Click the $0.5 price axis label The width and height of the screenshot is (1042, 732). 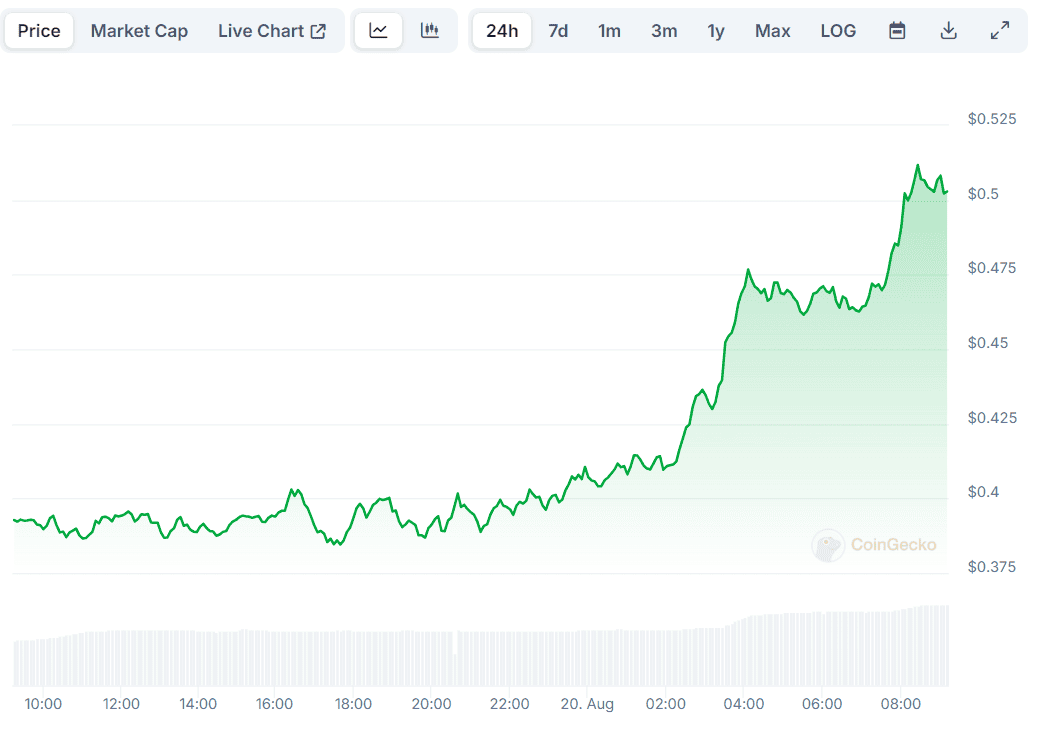pyautogui.click(x=983, y=194)
